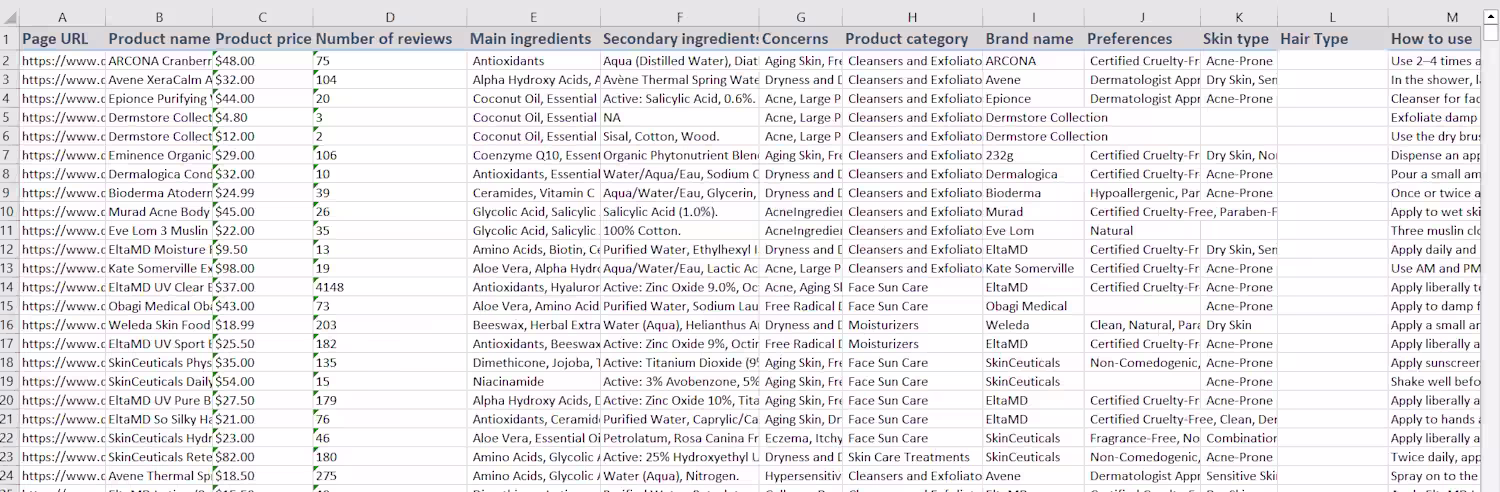
Task: Select the cell 'Hypoallergenic, Par'
Action: point(1143,193)
